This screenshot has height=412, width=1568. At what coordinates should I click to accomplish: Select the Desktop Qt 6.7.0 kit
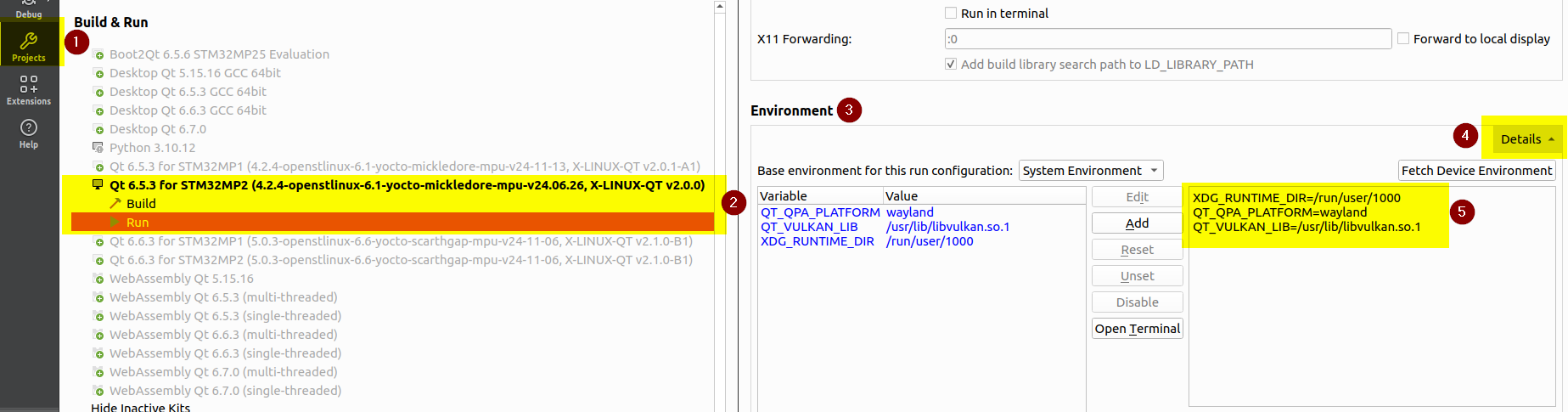(x=158, y=129)
